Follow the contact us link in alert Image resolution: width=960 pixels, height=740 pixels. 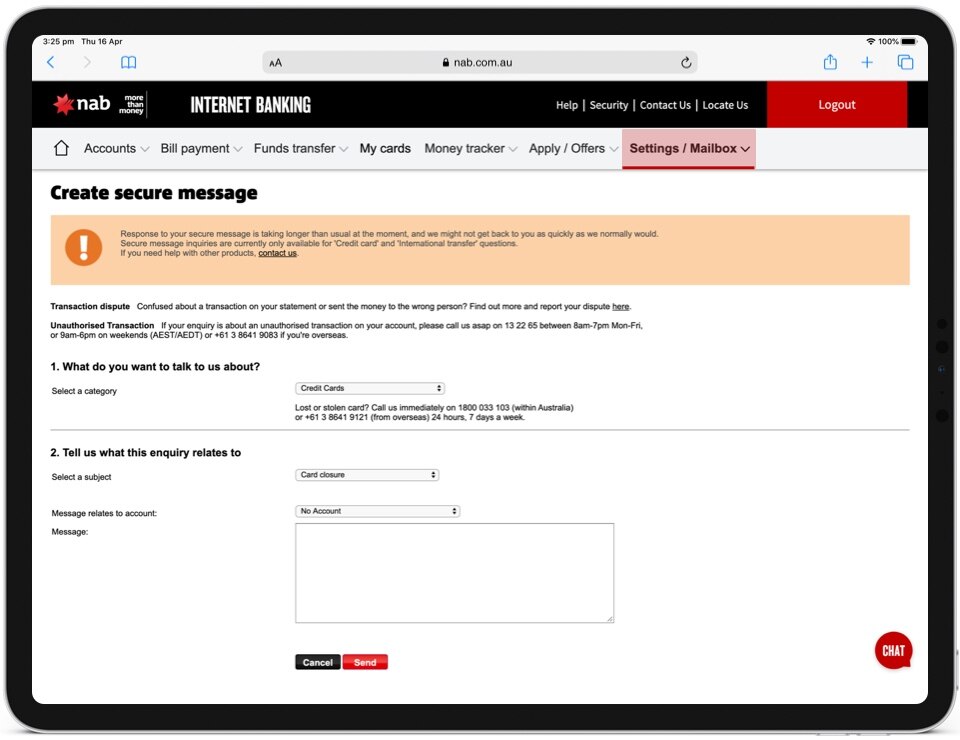click(277, 253)
